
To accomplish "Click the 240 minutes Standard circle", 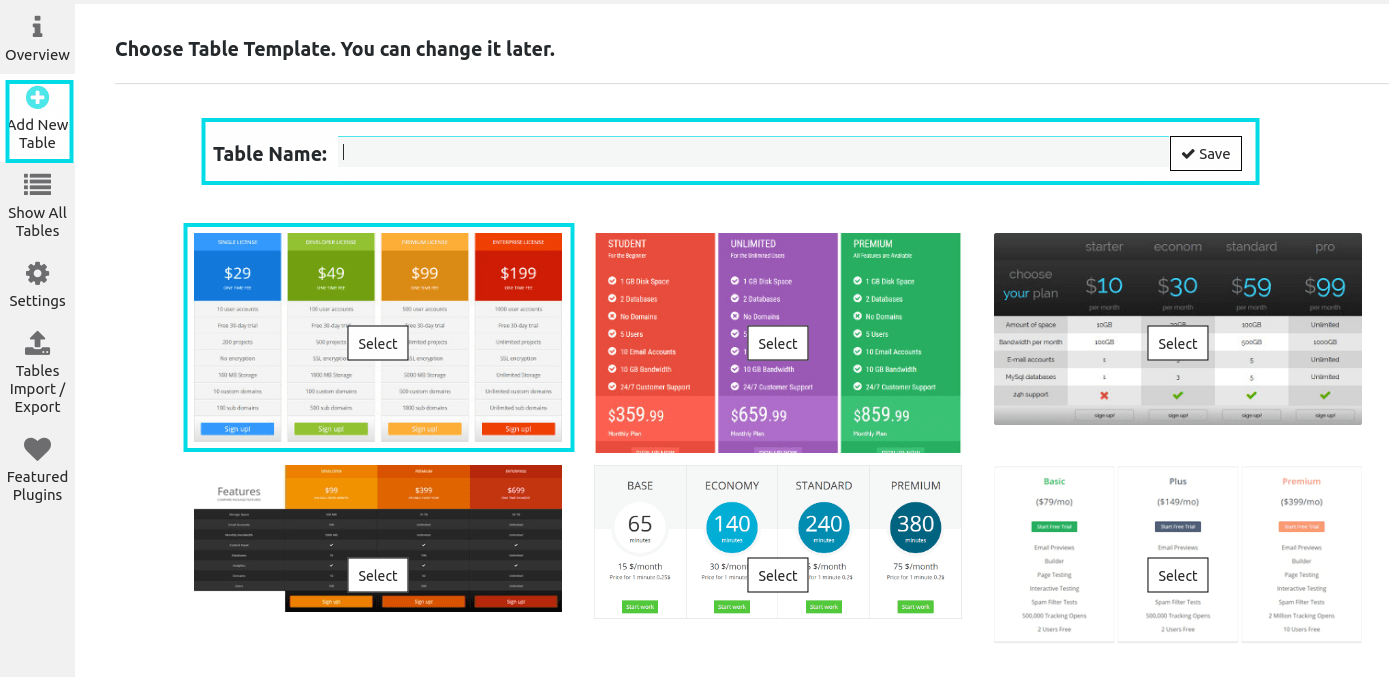I will coord(824,527).
